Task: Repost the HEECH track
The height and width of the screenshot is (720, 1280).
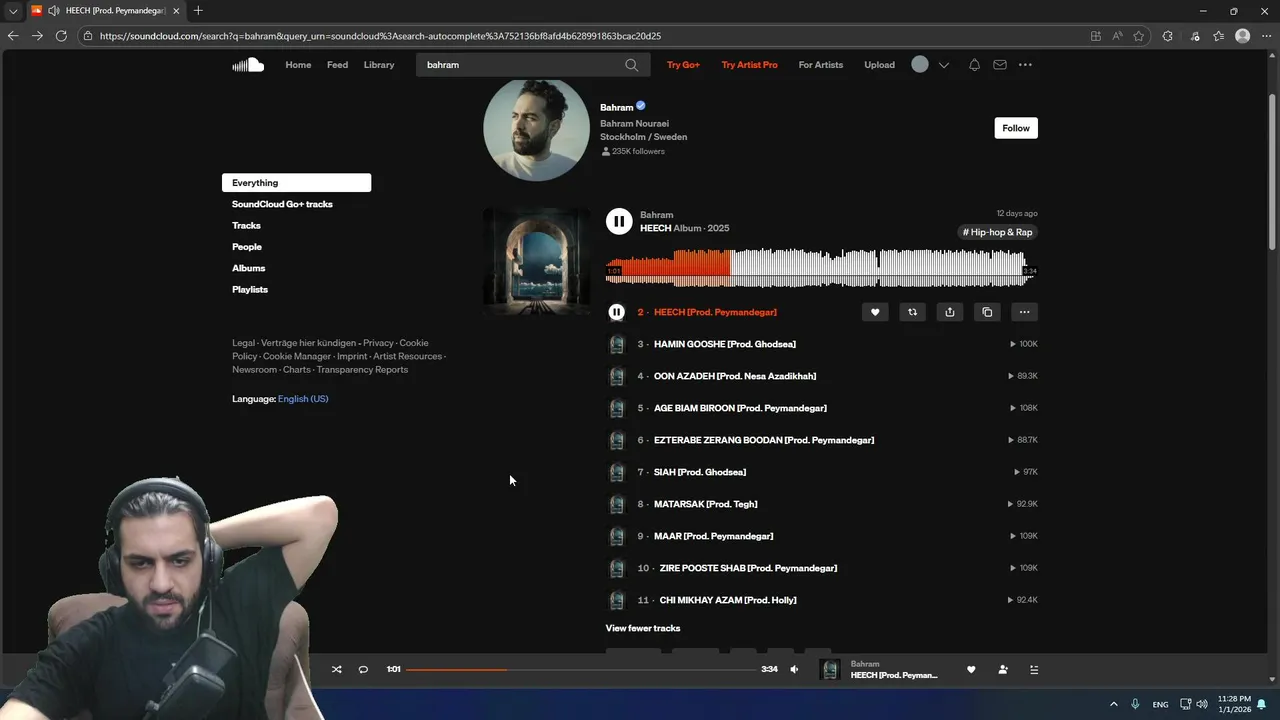Action: click(x=912, y=312)
